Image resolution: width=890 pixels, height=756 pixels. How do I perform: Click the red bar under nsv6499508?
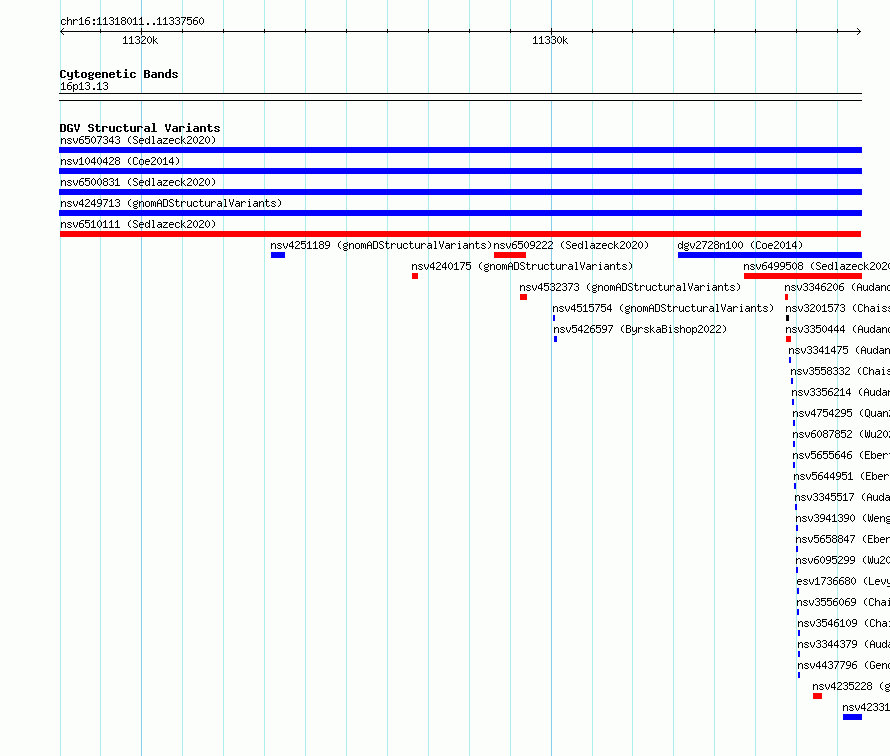[803, 276]
